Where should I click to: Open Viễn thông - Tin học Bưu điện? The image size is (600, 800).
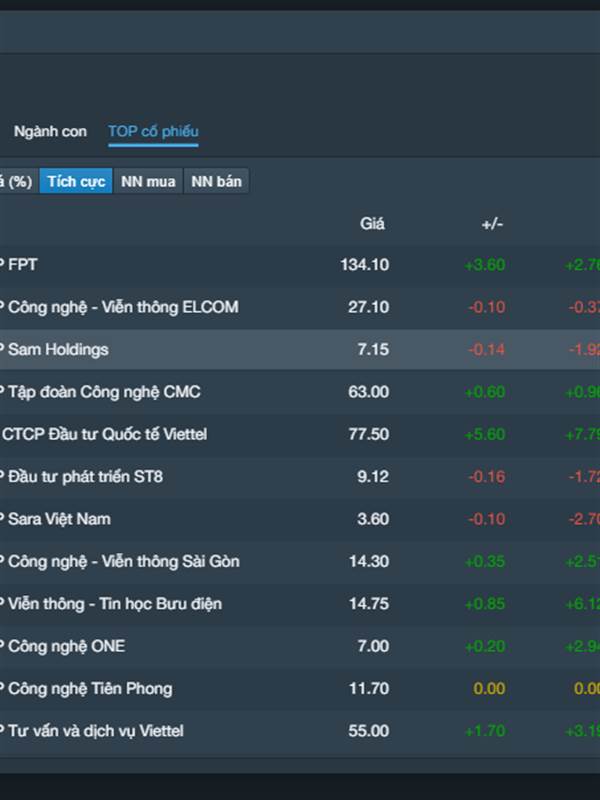pyautogui.click(x=300, y=604)
